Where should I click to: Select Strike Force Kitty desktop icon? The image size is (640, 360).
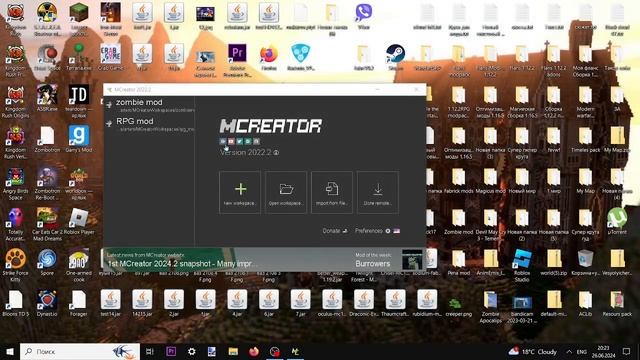[16, 265]
